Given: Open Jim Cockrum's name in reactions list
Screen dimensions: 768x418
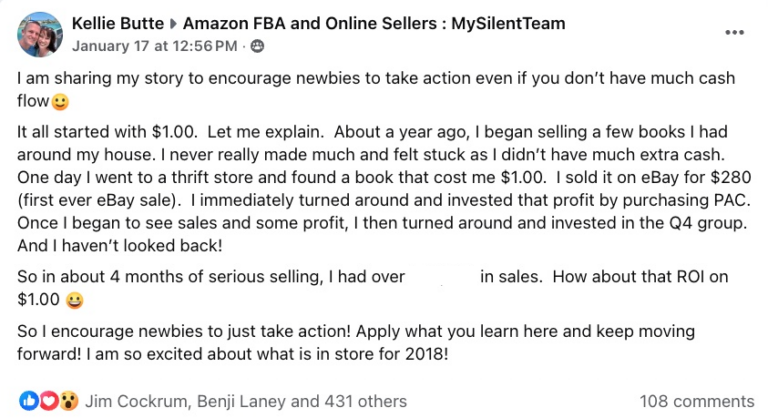Looking at the screenshot, I should tap(136, 401).
